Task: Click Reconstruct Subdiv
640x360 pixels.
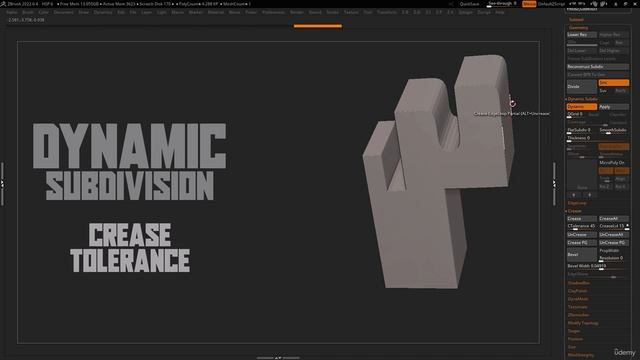Action: pos(598,67)
